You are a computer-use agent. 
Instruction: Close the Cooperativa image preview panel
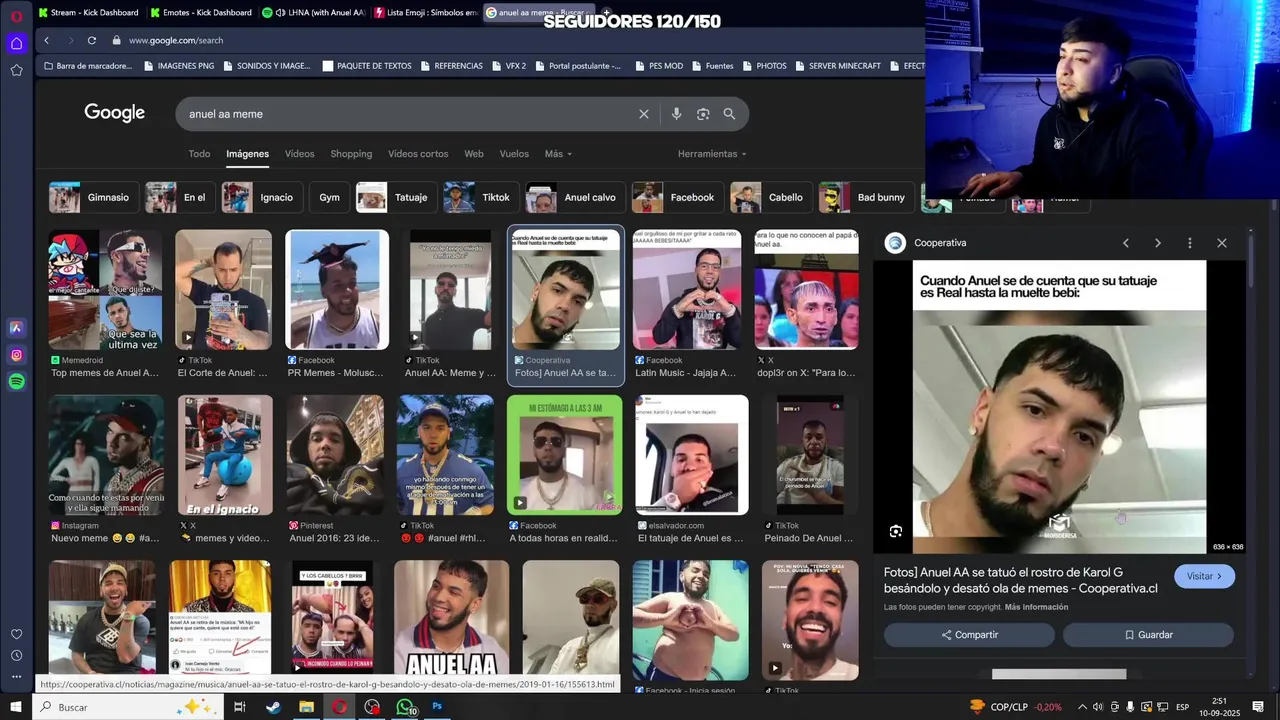pyautogui.click(x=1222, y=243)
